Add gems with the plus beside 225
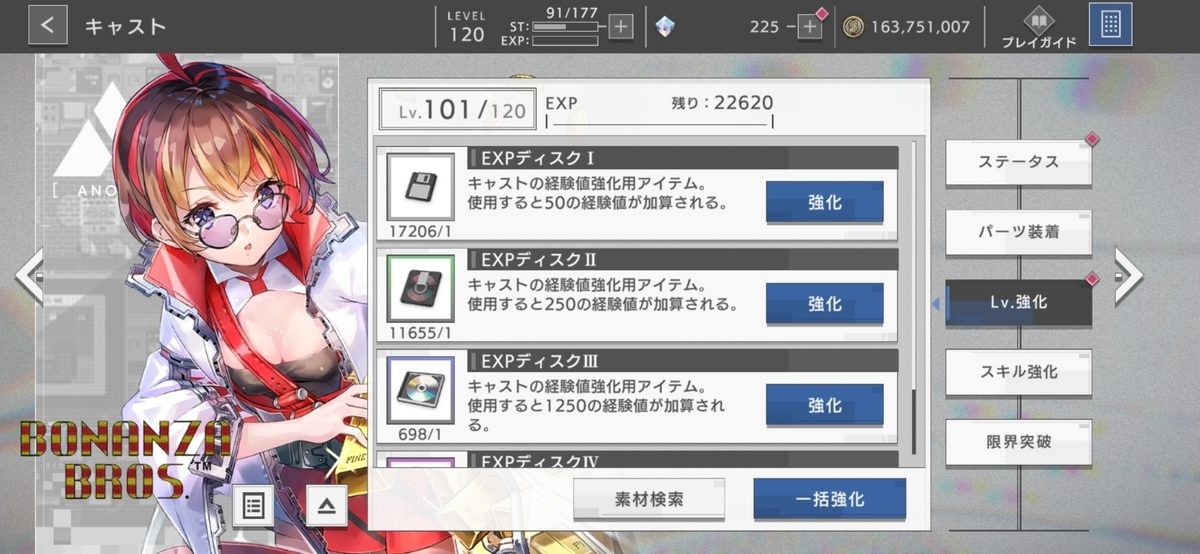Image resolution: width=1200 pixels, height=554 pixels. [810, 27]
